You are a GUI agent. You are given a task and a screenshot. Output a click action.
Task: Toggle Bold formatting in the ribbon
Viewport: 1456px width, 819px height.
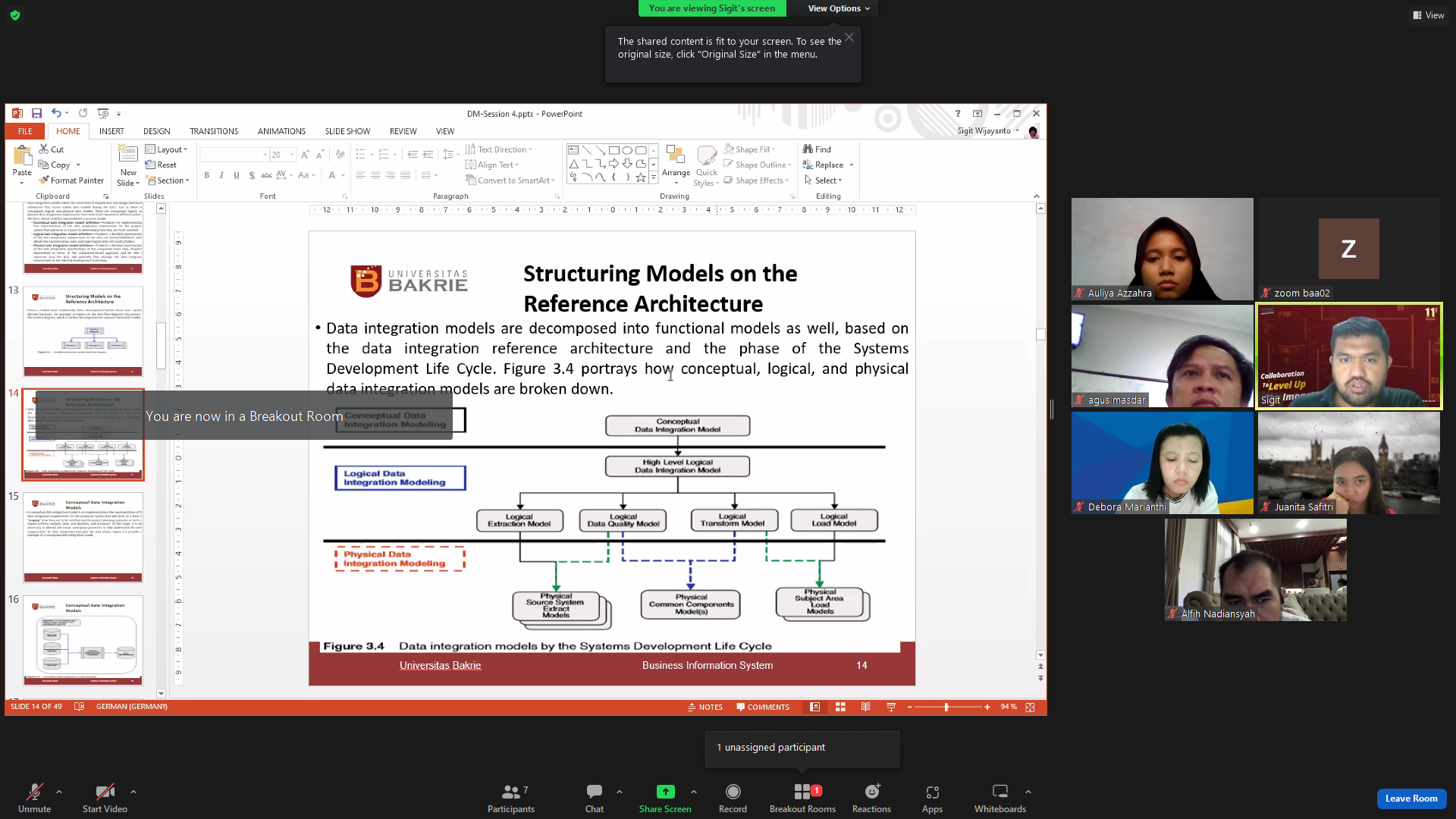[207, 175]
